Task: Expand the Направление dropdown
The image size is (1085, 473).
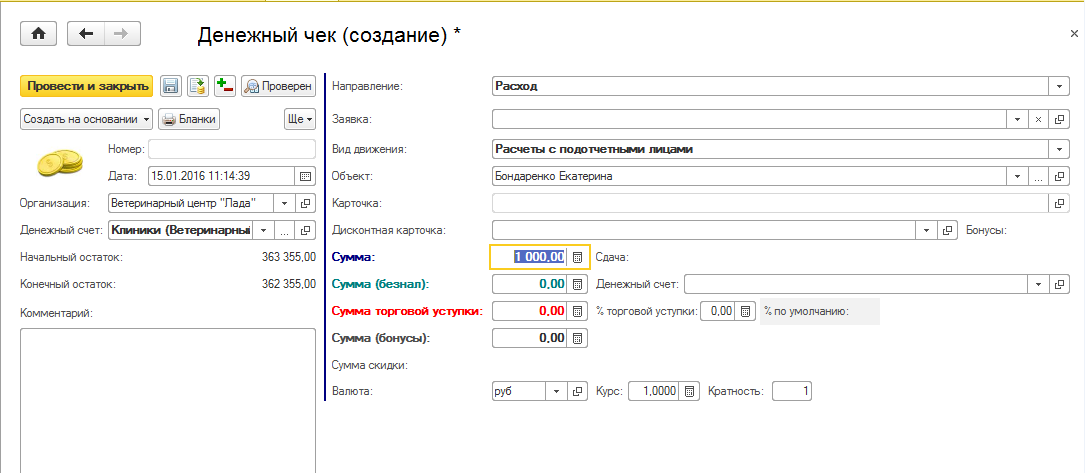Action: [1059, 86]
